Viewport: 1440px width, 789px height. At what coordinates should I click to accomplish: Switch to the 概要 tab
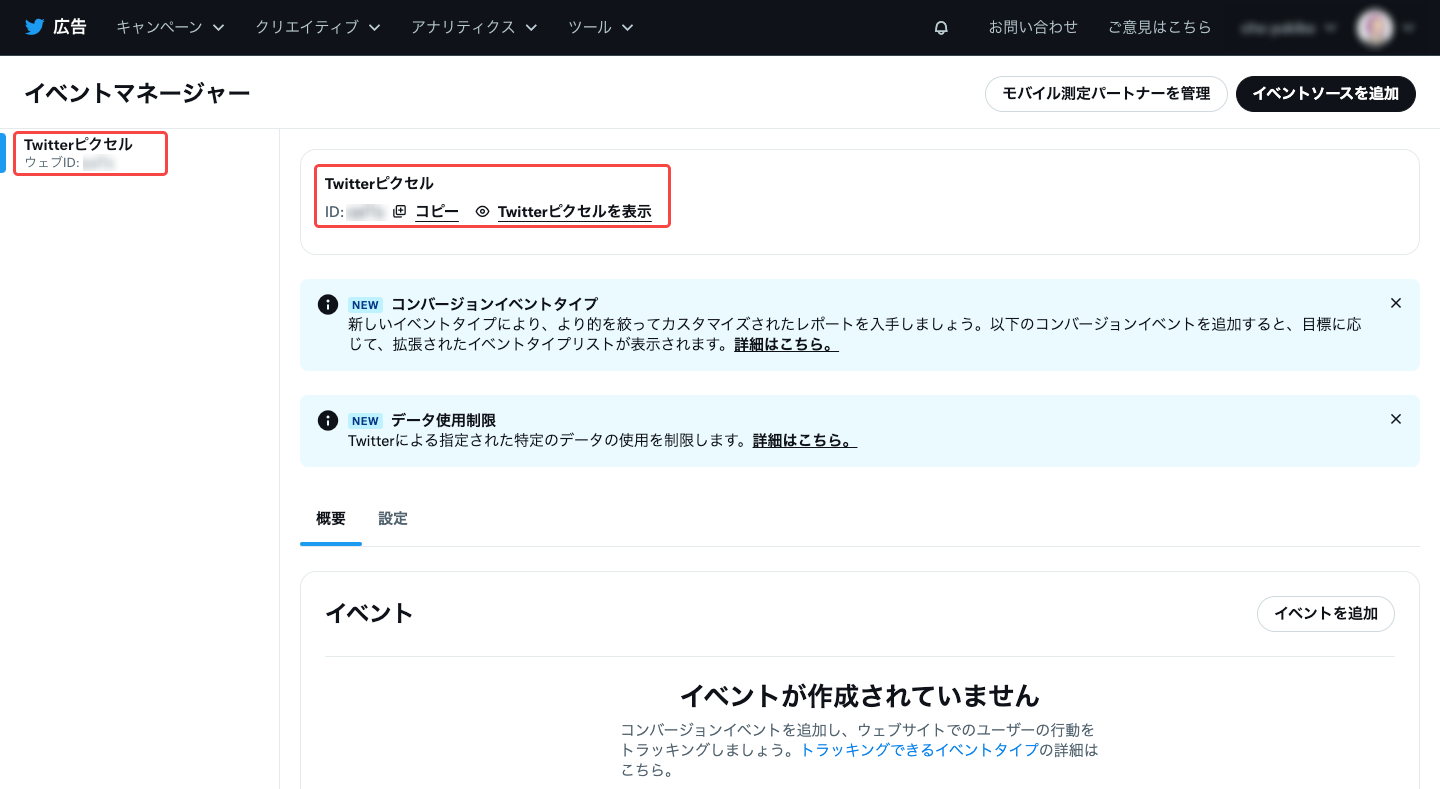click(x=331, y=518)
